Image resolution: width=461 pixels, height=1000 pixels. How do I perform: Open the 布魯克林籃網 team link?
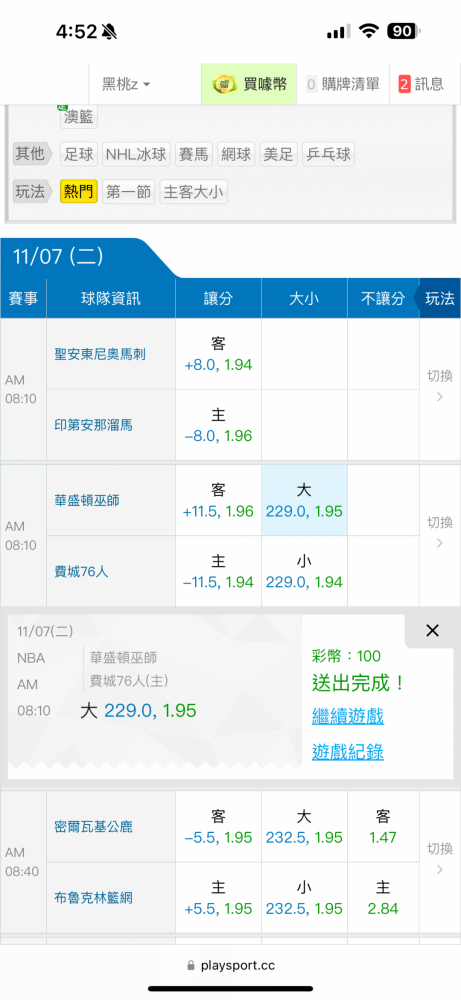pos(94,898)
